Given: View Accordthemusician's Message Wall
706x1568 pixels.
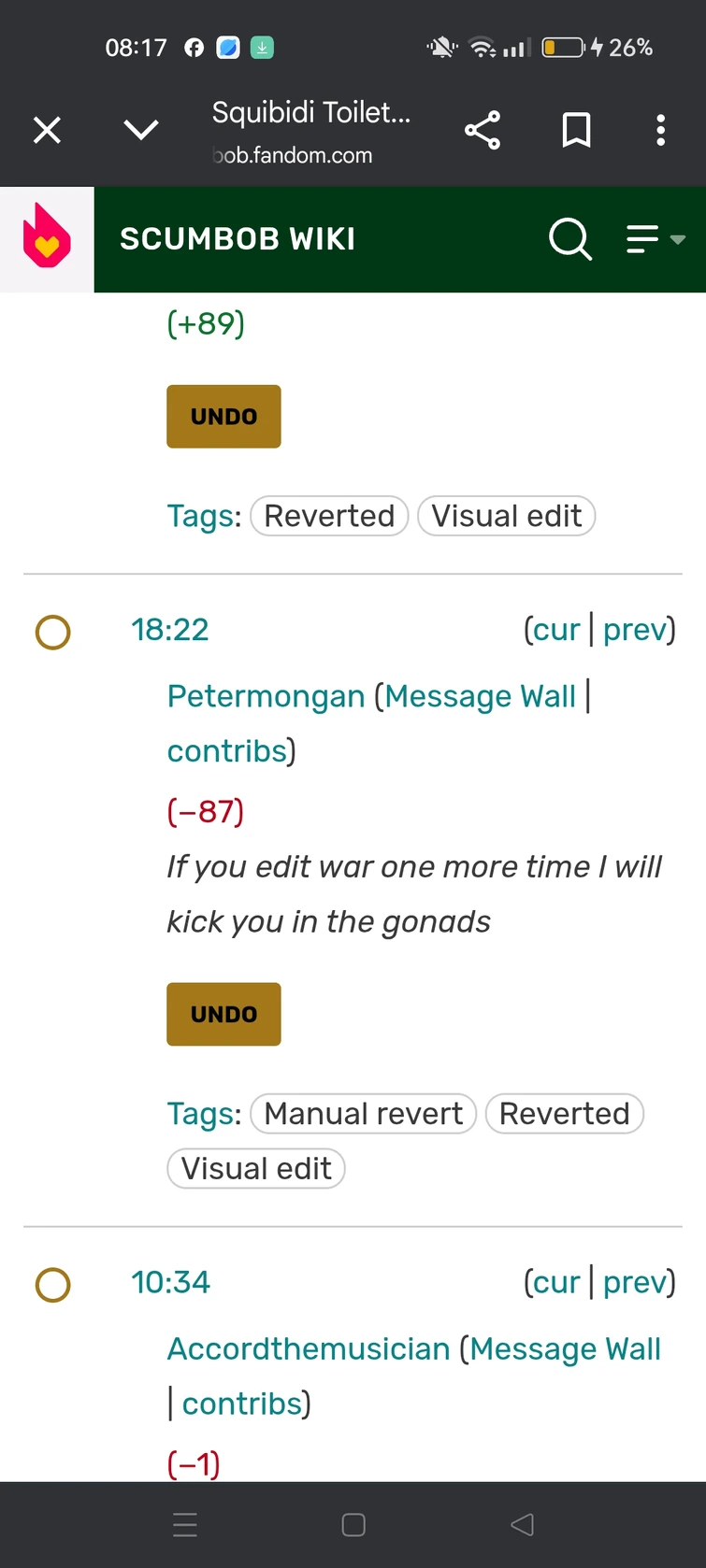Looking at the screenshot, I should 565,1348.
